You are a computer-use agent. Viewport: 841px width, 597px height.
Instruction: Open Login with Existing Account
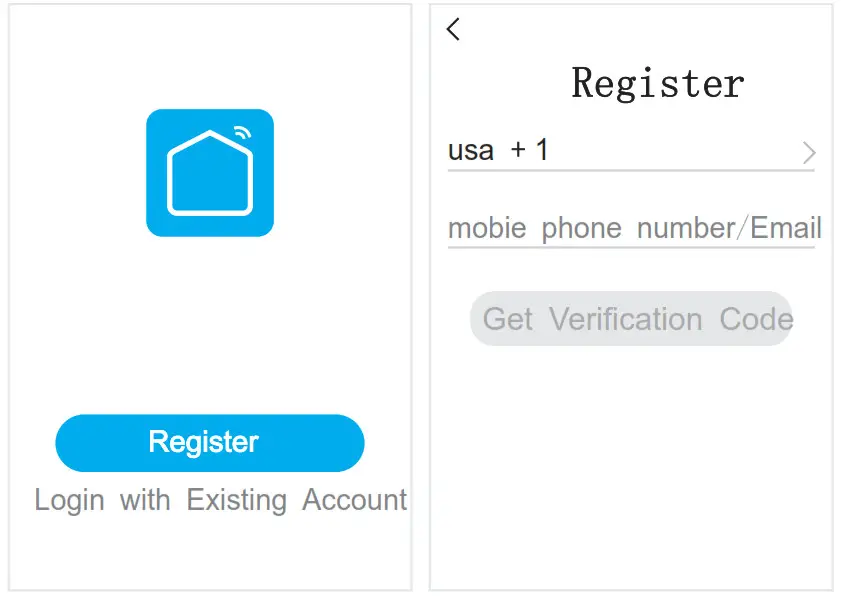click(220, 500)
